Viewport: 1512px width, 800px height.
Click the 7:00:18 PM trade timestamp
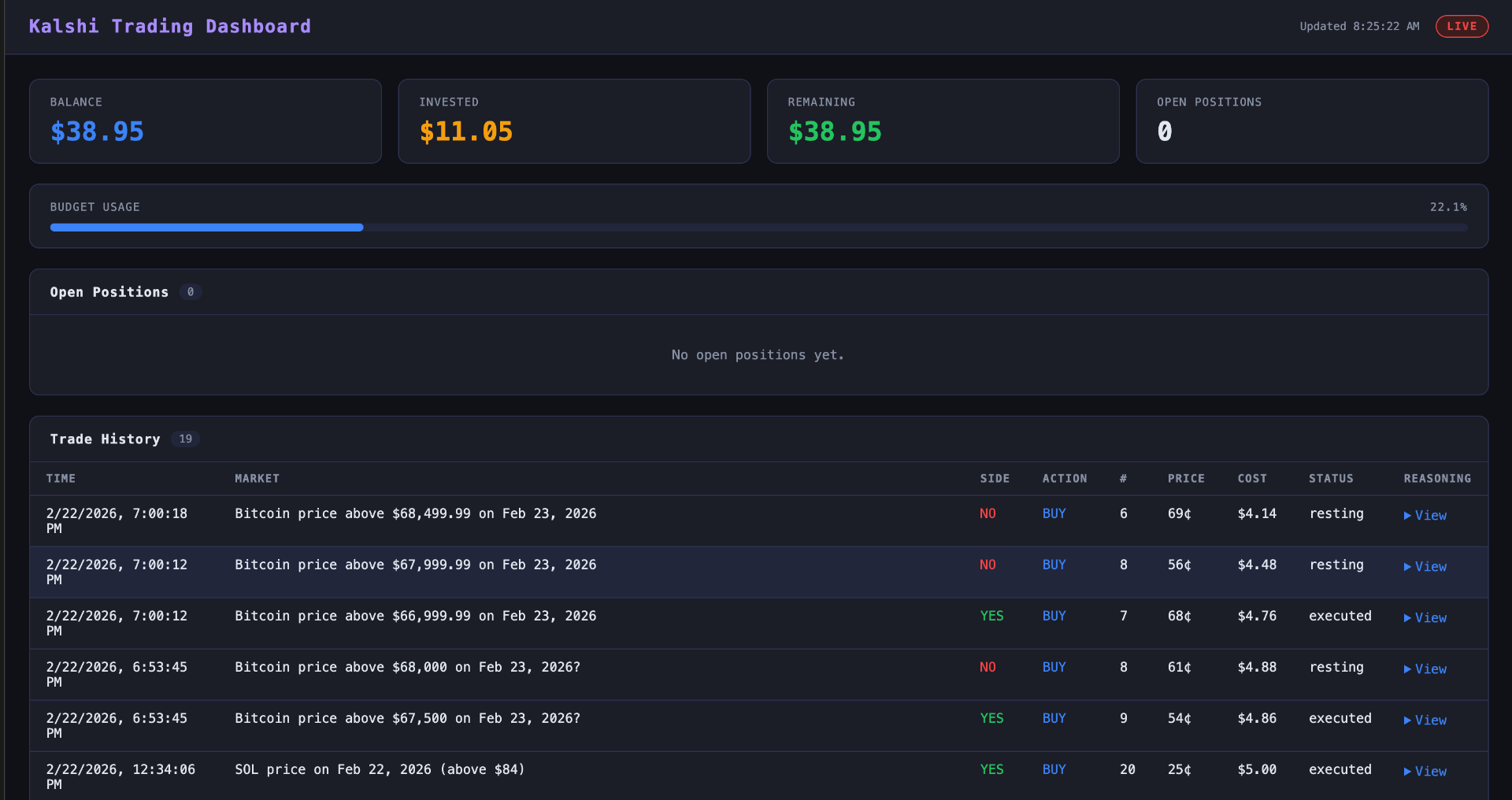pos(117,520)
